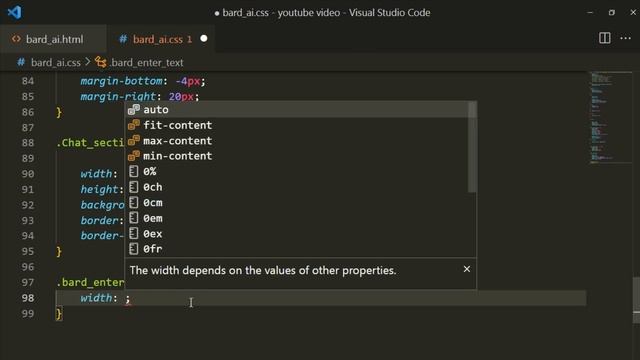
Task: Click .bard_enter_text breadcrumb symbol
Action: pos(147,62)
